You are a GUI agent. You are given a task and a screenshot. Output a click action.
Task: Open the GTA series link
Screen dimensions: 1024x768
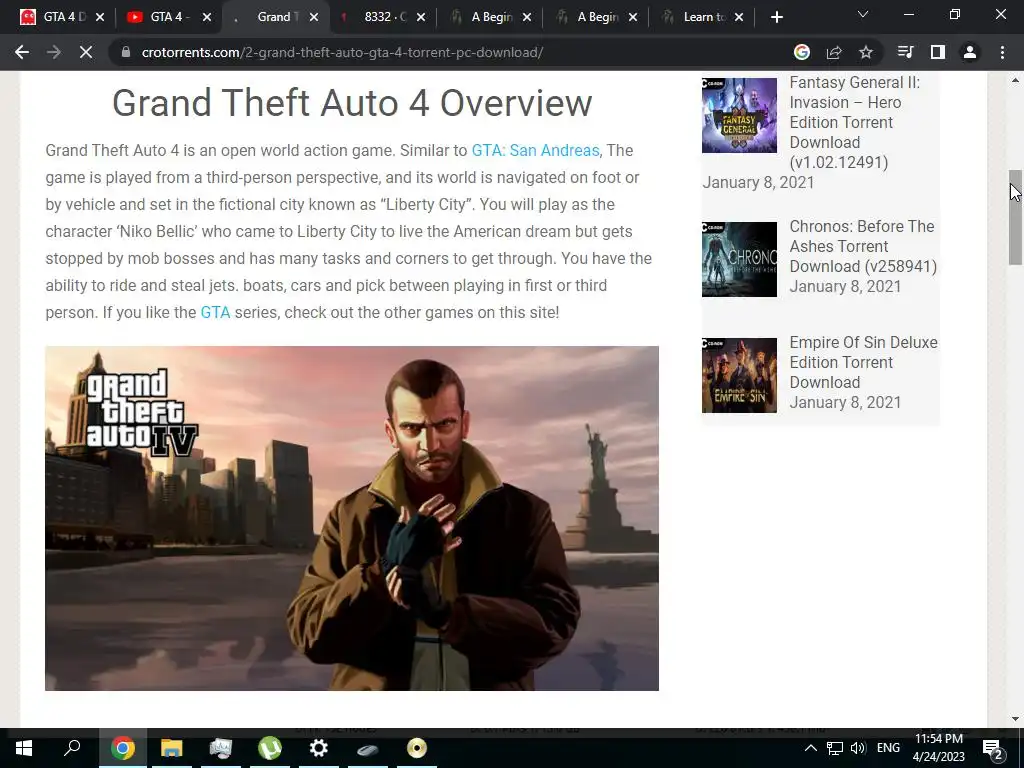coord(215,312)
